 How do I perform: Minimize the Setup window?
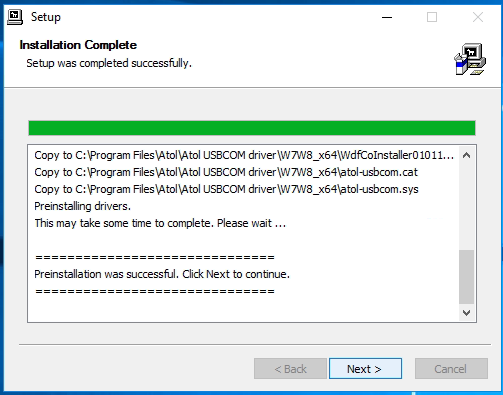[x=387, y=17]
